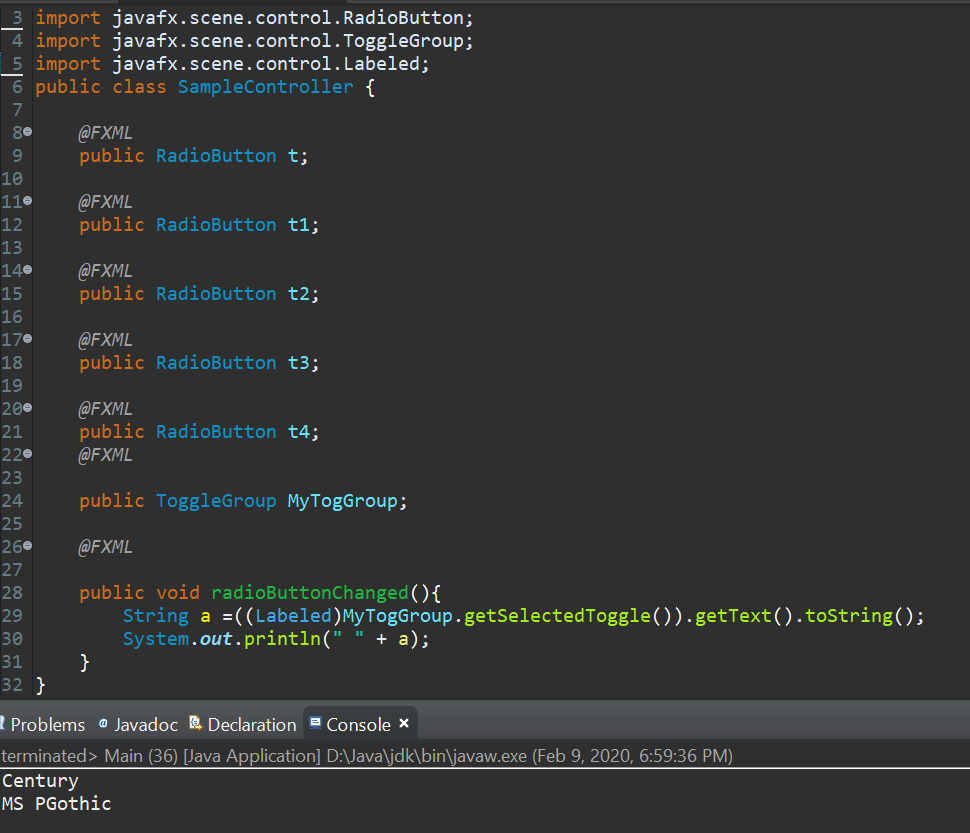The height and width of the screenshot is (833, 970).
Task: Collapse the fold marker at line 20
Action: [27, 408]
